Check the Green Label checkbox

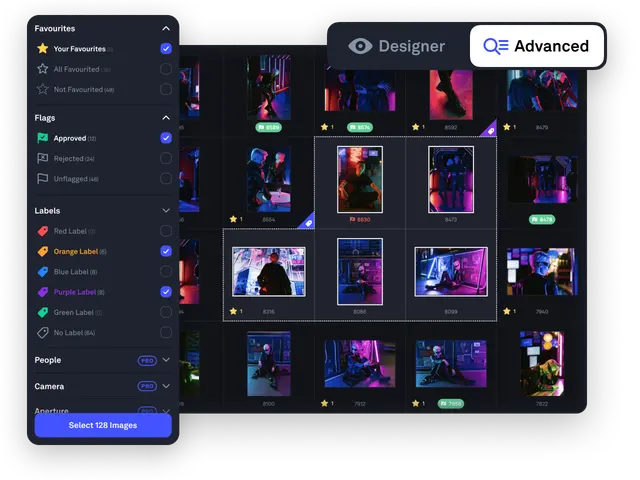pyautogui.click(x=166, y=312)
